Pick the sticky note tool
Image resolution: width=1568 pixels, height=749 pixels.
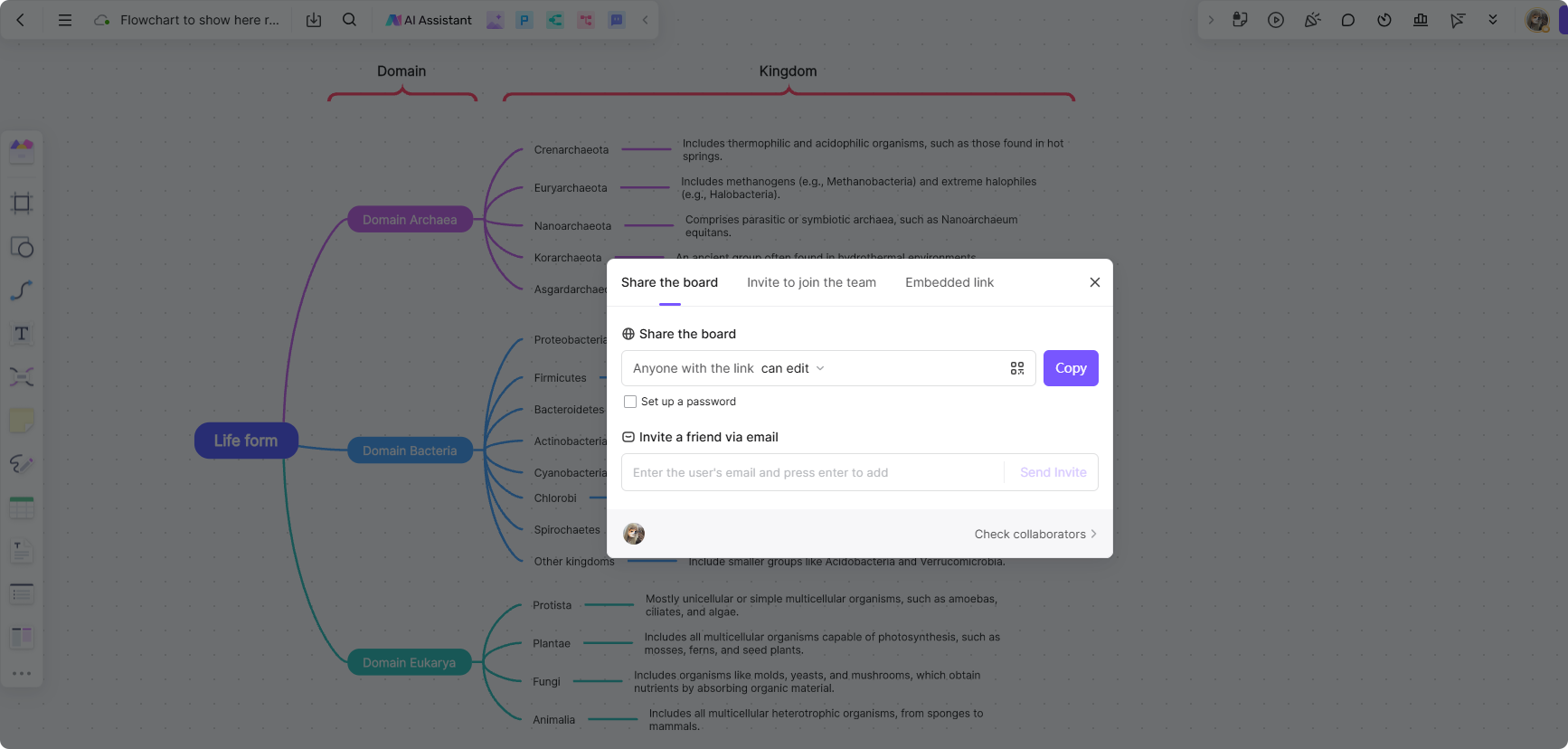point(22,421)
